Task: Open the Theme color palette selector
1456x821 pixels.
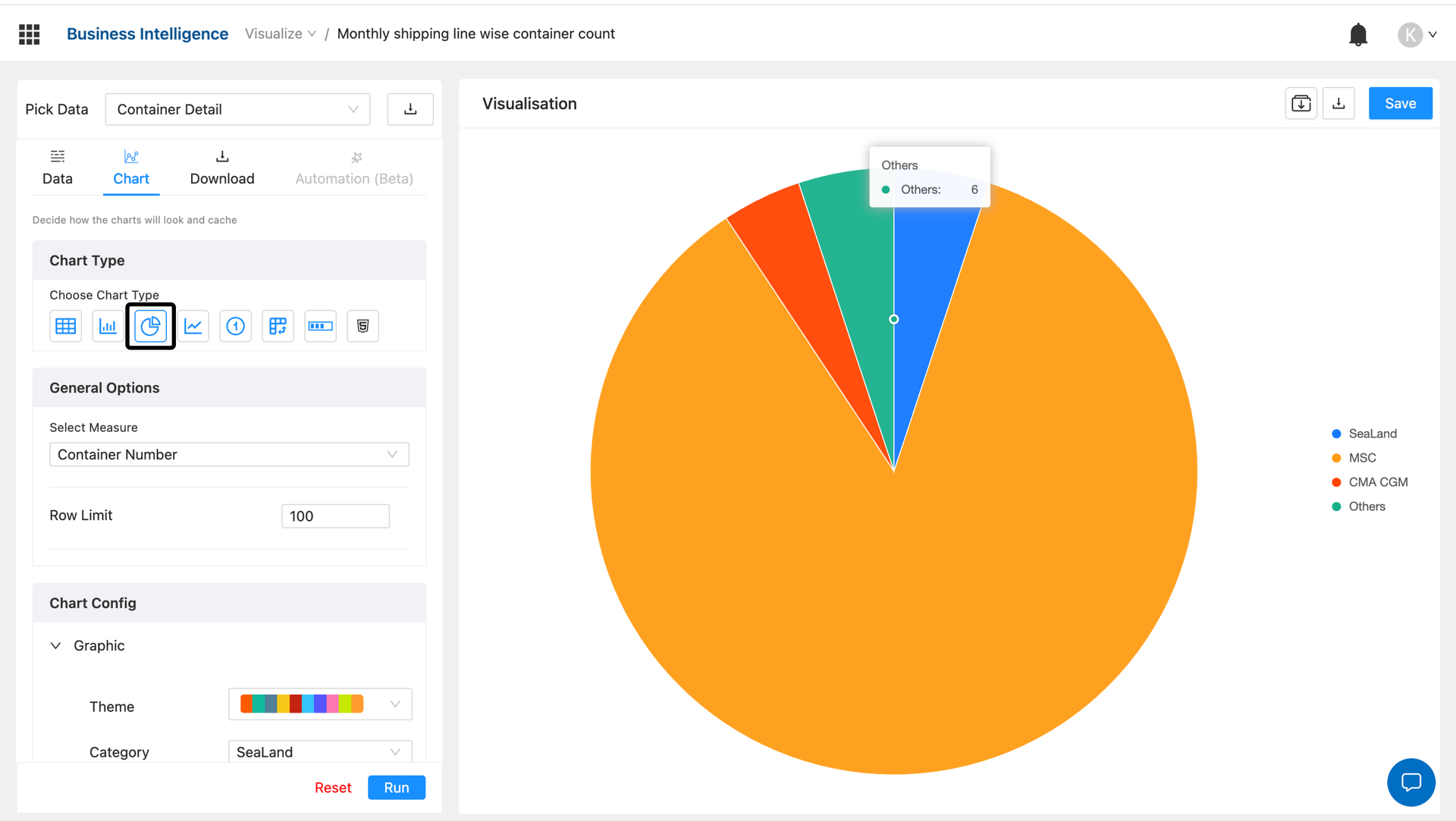Action: (320, 704)
